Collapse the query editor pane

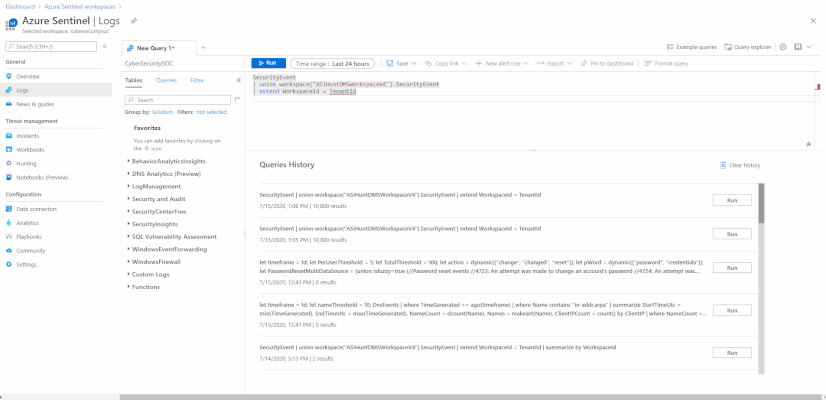(x=809, y=144)
